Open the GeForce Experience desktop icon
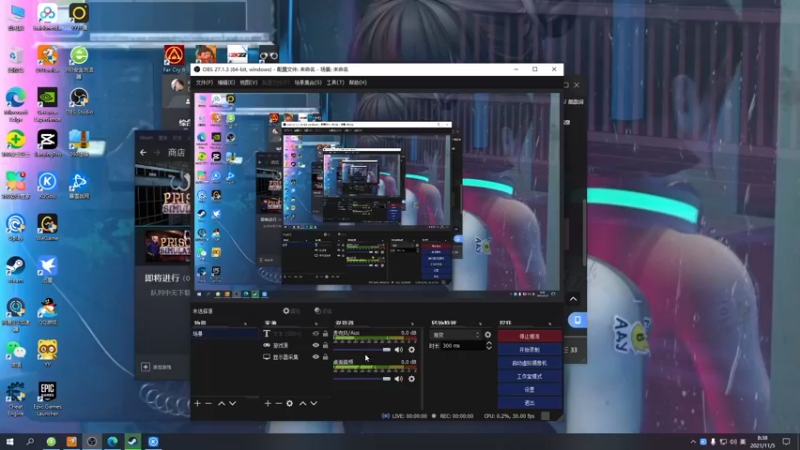 point(47,105)
